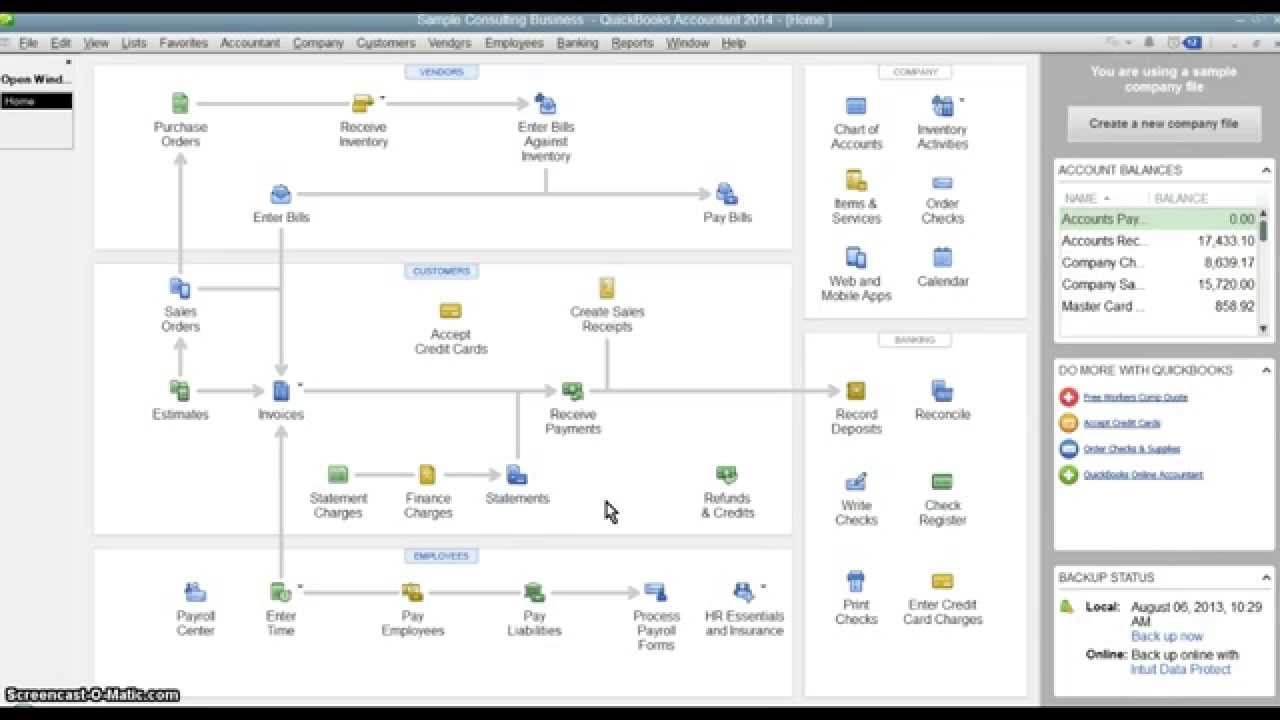Open Purchase Orders icon
Image resolution: width=1280 pixels, height=720 pixels.
pyautogui.click(x=180, y=103)
